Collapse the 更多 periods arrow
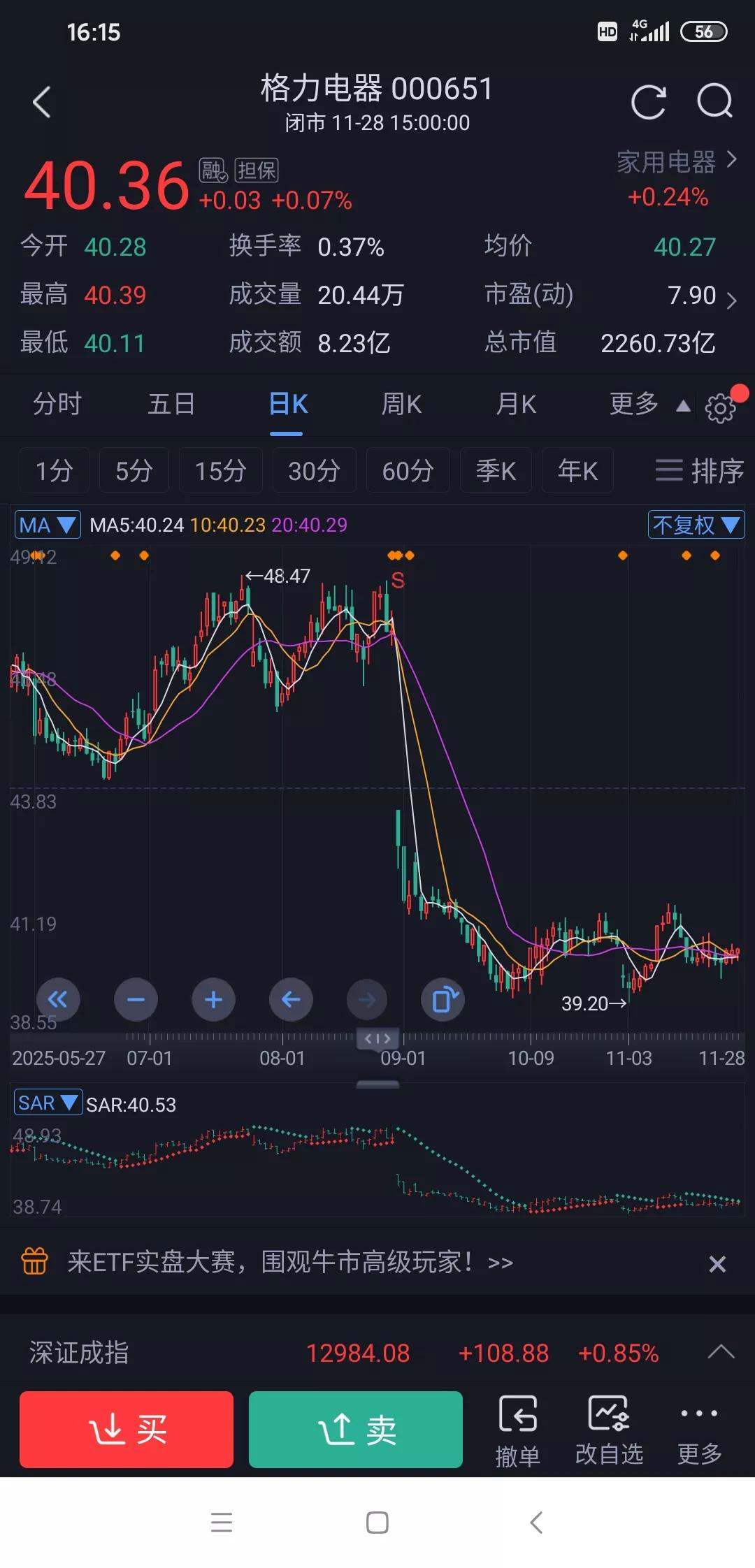This screenshot has height=1568, width=755. click(683, 406)
